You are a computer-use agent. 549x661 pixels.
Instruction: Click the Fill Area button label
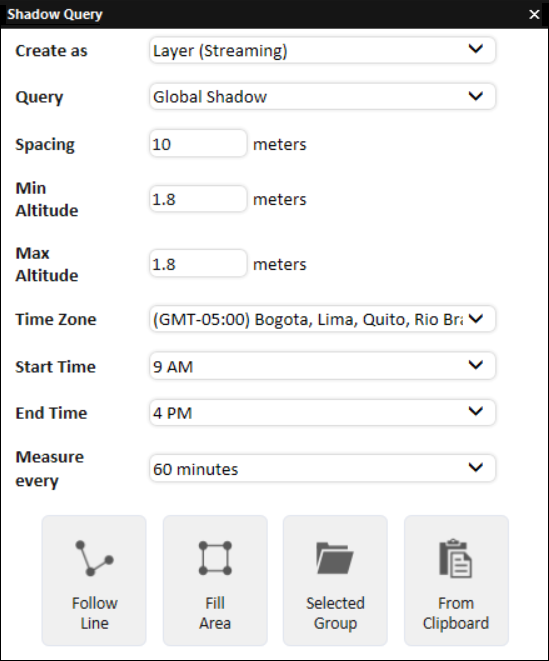point(215,613)
